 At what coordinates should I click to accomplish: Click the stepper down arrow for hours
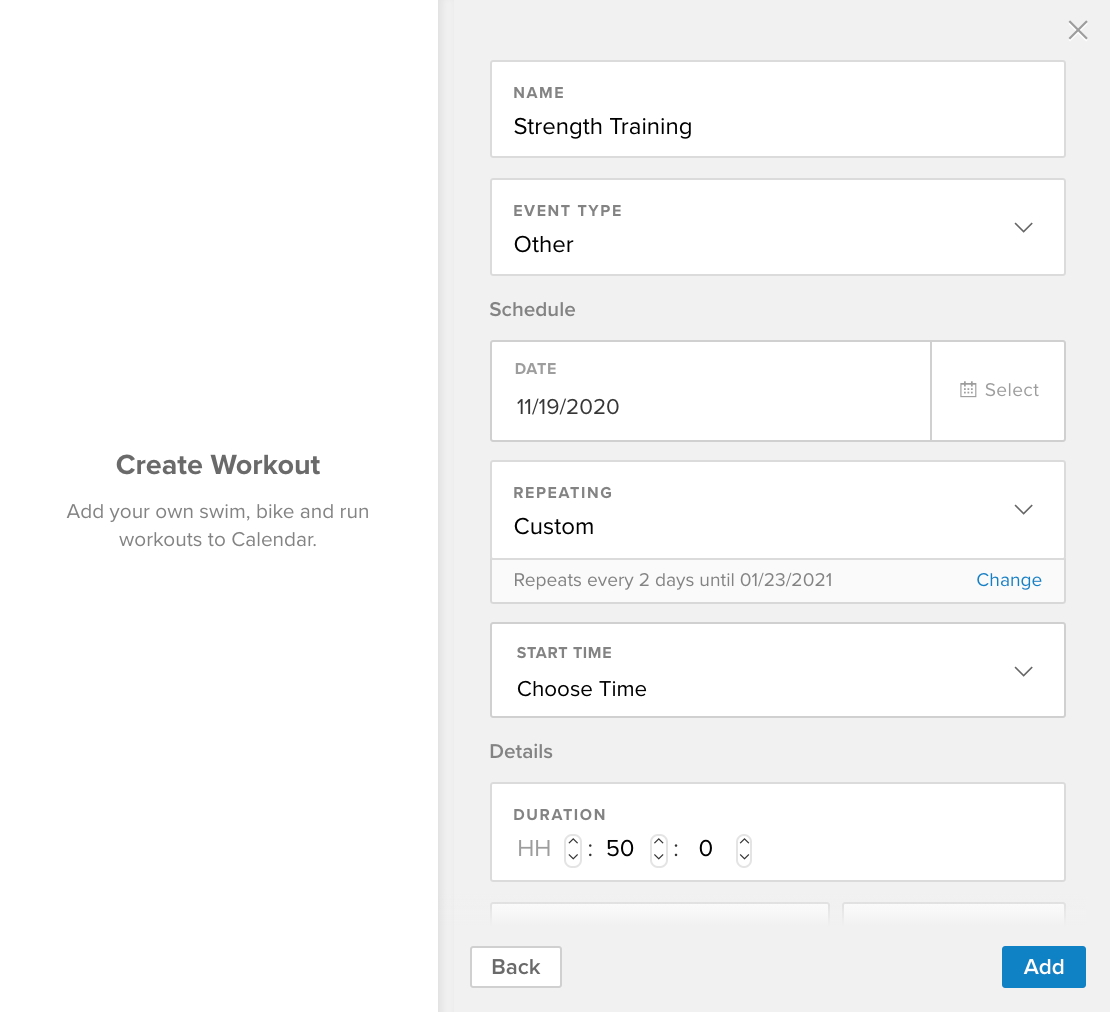pos(572,857)
